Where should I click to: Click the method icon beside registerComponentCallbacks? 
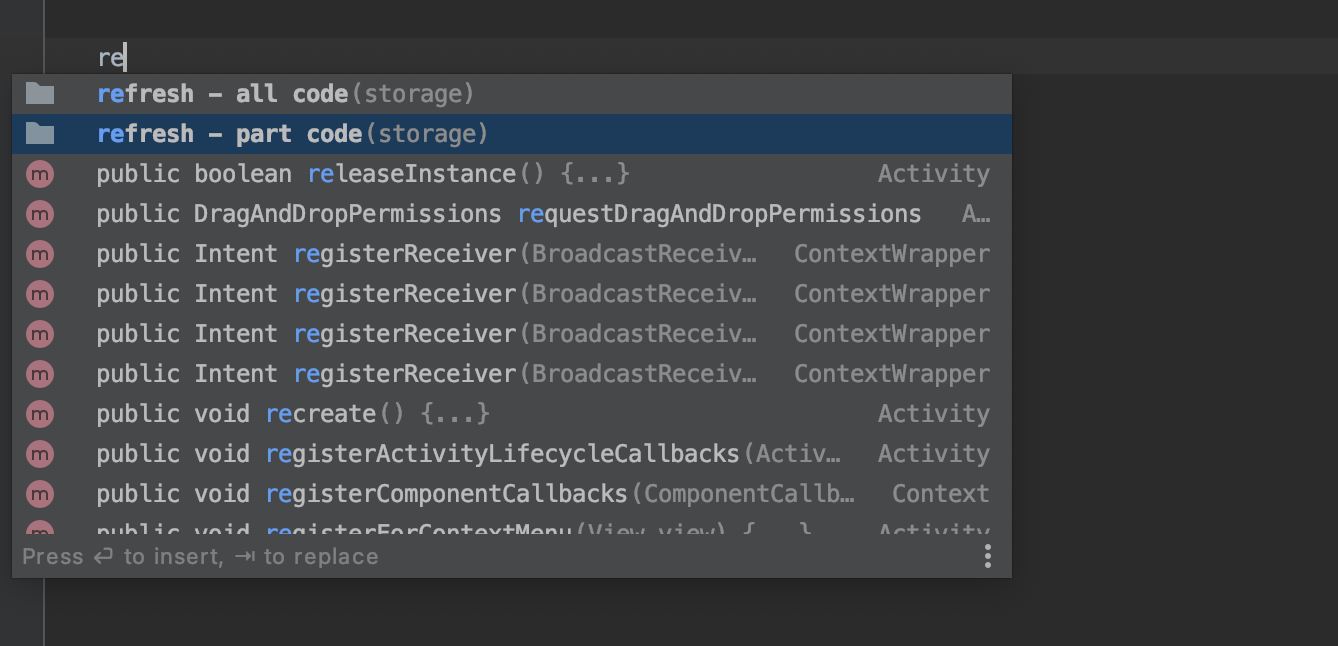click(40, 494)
